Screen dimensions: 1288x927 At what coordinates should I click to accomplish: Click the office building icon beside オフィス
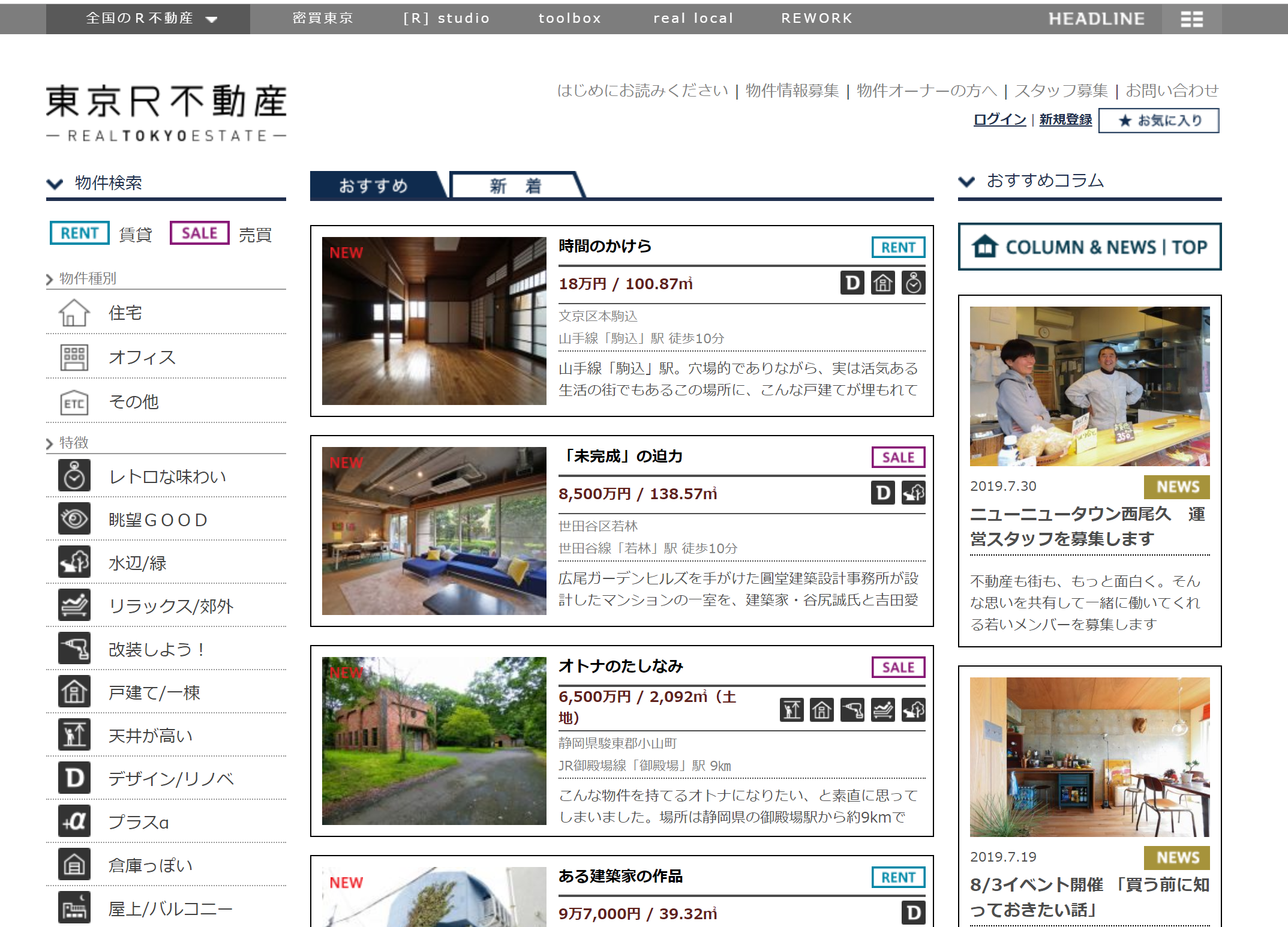74,357
